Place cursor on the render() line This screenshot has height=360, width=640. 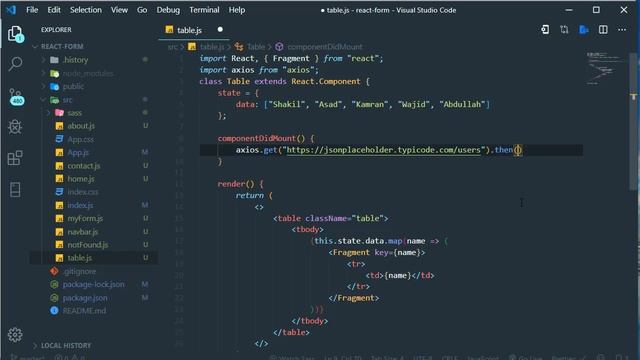pos(240,184)
